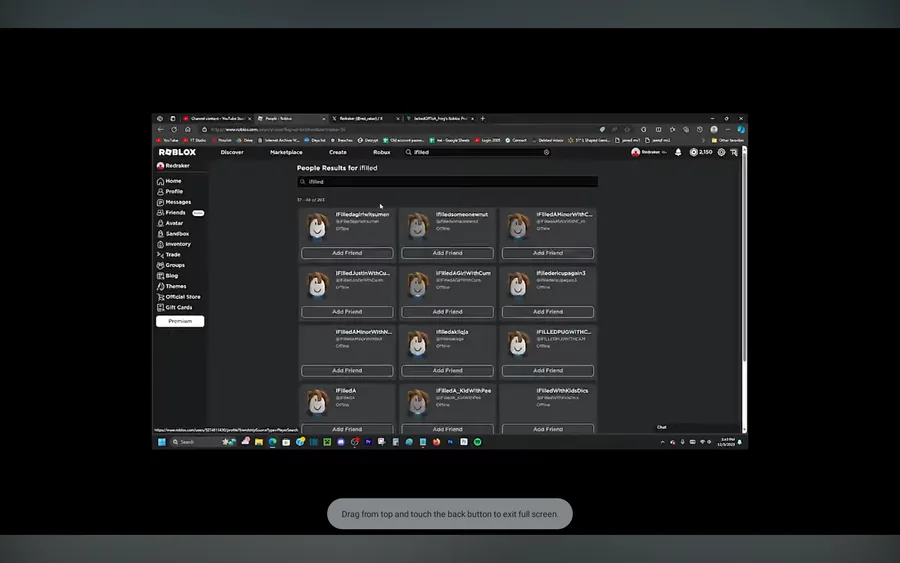Open the Chat panel

tap(697, 428)
